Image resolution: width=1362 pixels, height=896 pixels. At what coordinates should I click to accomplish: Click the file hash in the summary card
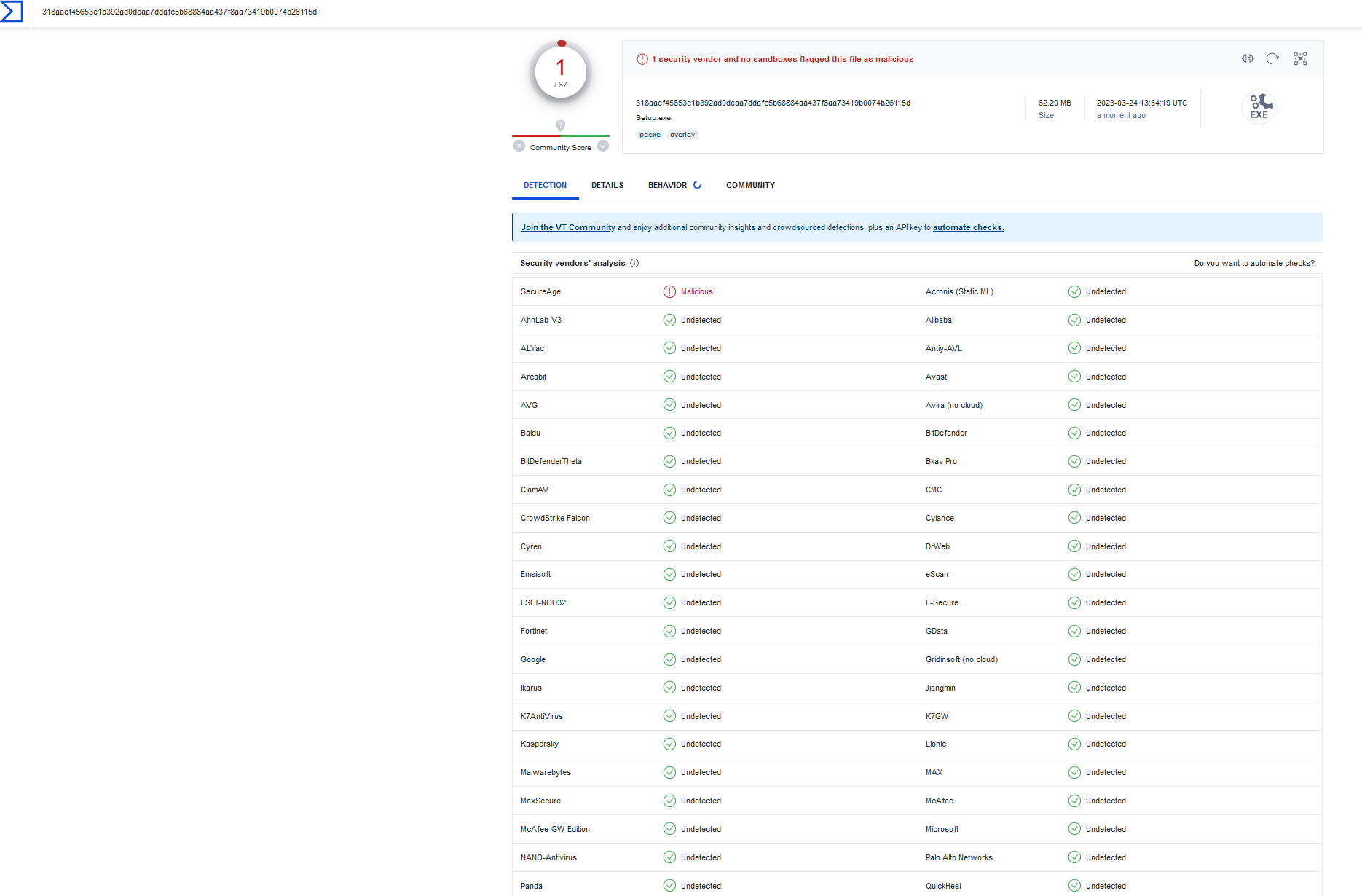click(773, 103)
